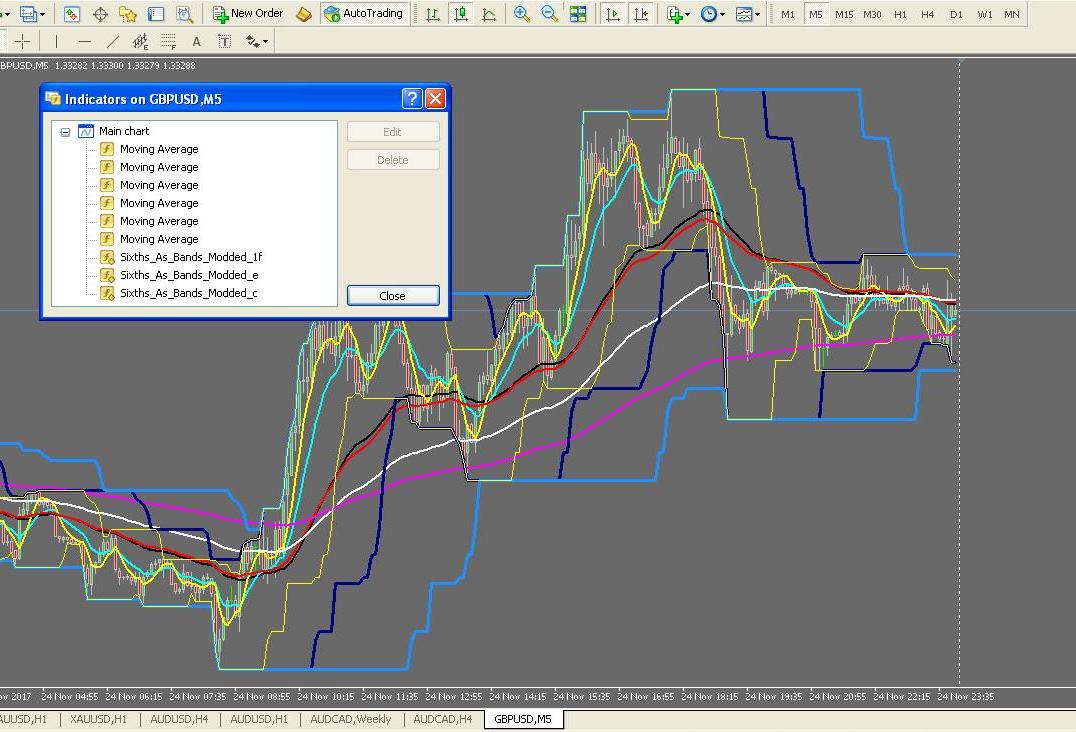Toggle the Data Window crosshair-target icon
The width and height of the screenshot is (1076, 732).
(100, 14)
